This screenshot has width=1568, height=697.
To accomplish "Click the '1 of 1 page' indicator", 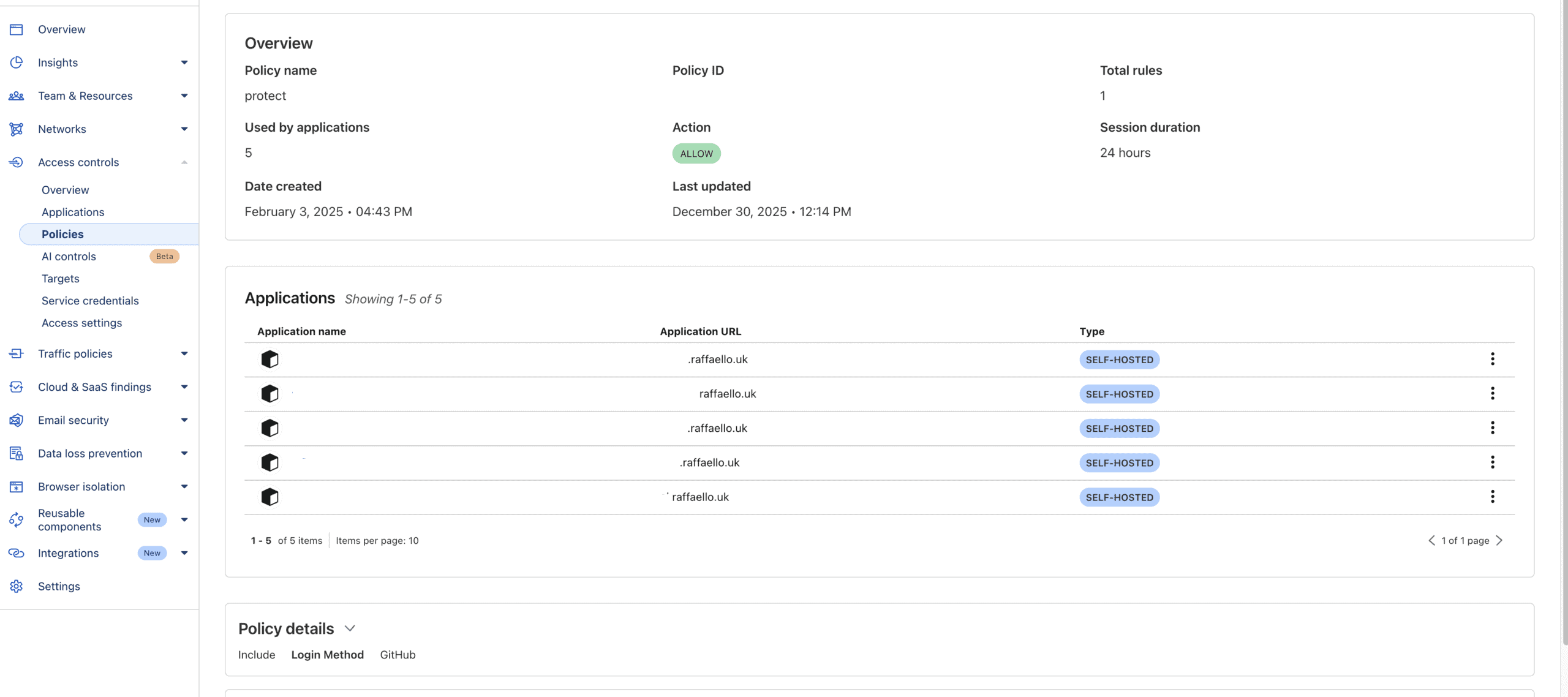I will tap(1465, 540).
